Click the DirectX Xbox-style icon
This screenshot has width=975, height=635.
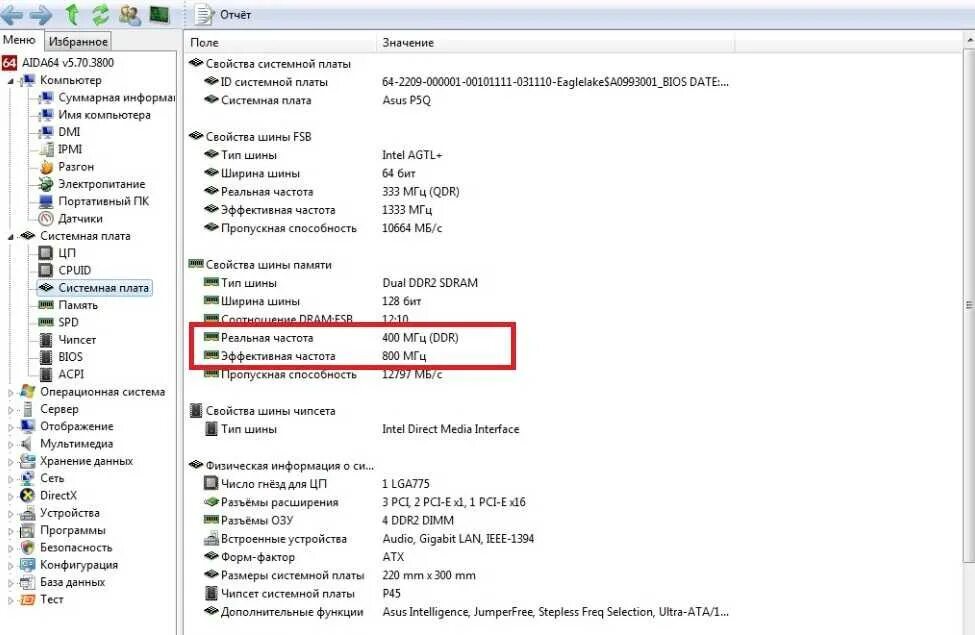[x=27, y=496]
